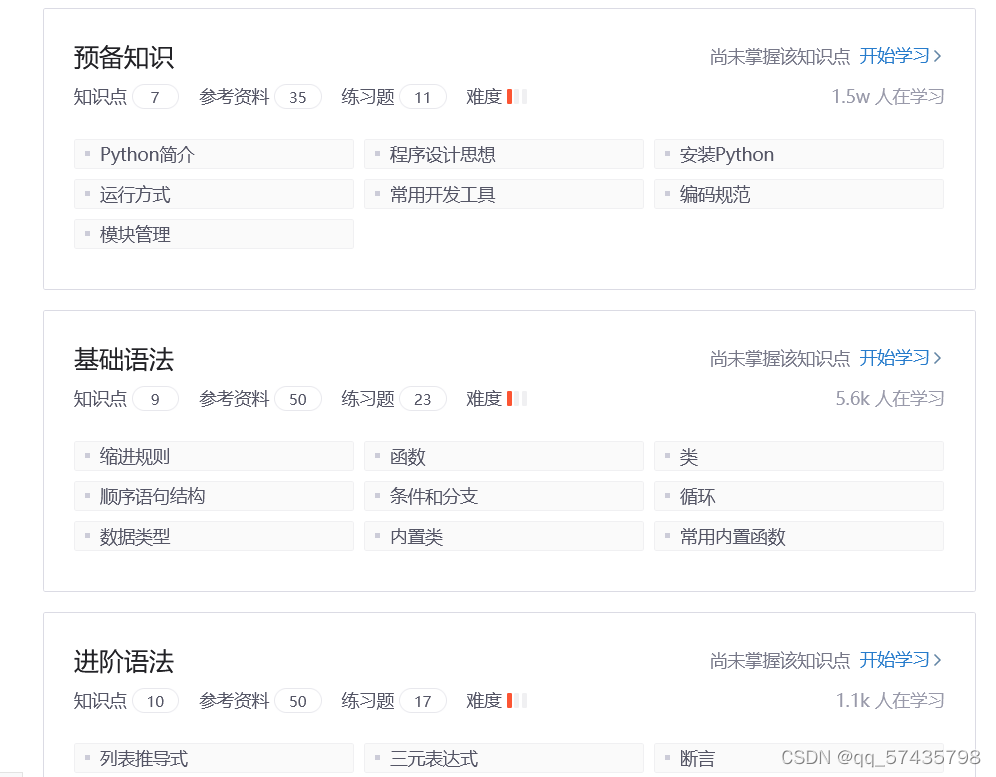Open 开始学习 link for 进阶语法 section
Viewport: 996px width, 777px height.
898,660
